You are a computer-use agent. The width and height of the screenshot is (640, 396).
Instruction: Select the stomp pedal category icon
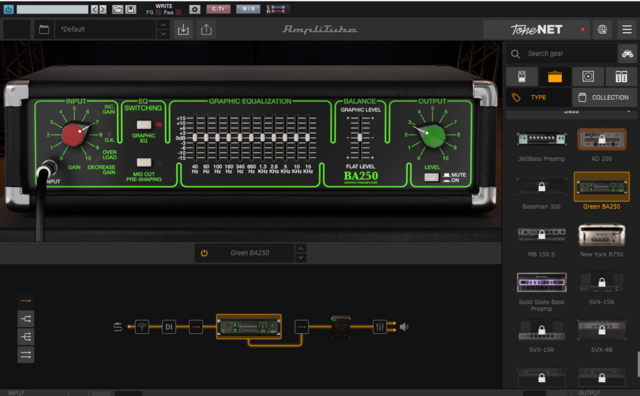pyautogui.click(x=522, y=77)
